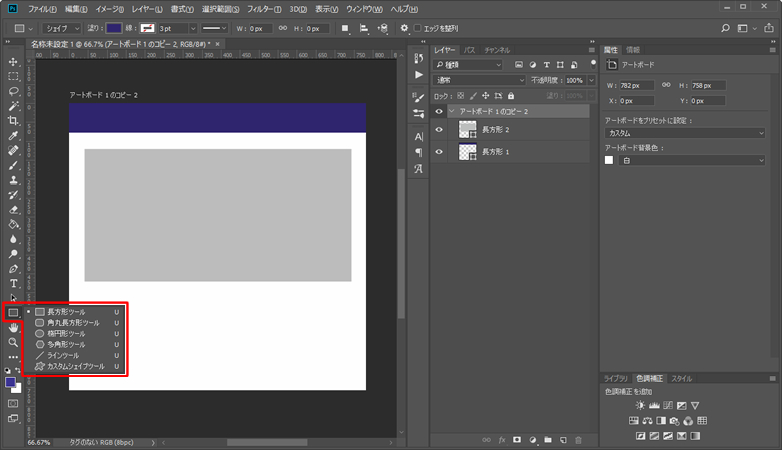Toggle lock transparent pixels
Screen dimensions: 782x450
click(x=460, y=96)
